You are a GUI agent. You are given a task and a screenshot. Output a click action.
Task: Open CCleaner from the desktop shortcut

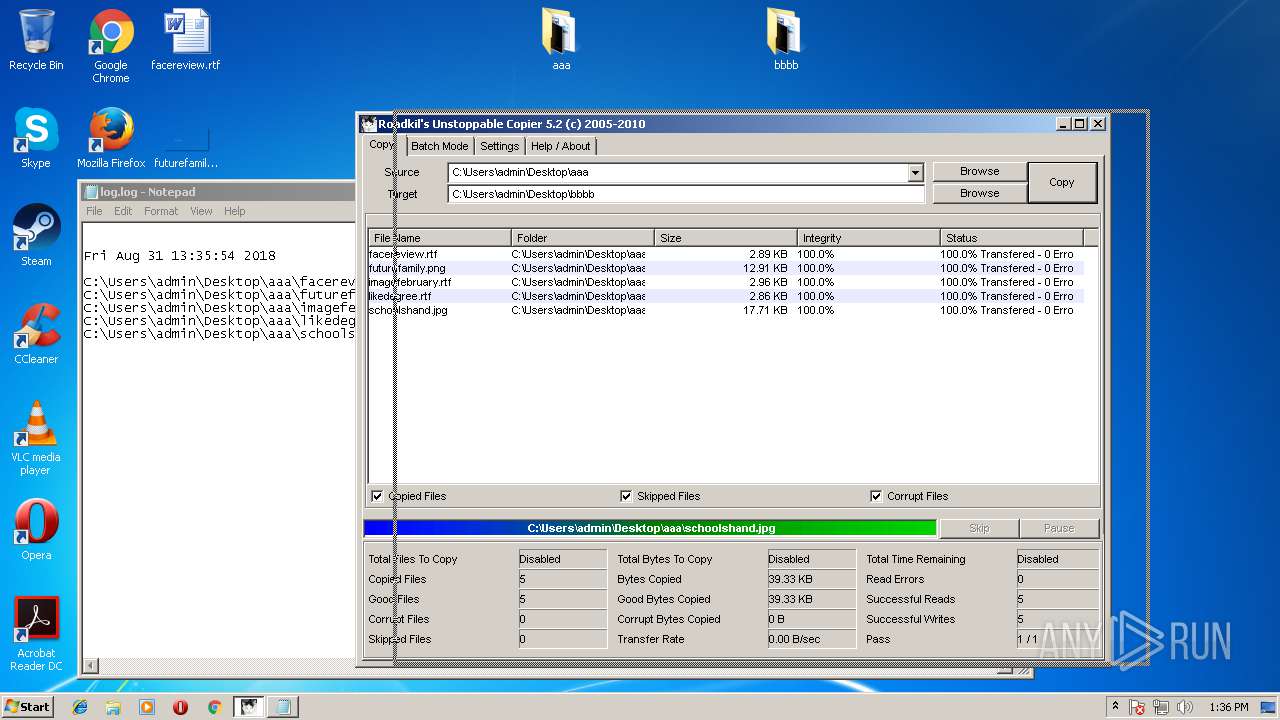(36, 334)
